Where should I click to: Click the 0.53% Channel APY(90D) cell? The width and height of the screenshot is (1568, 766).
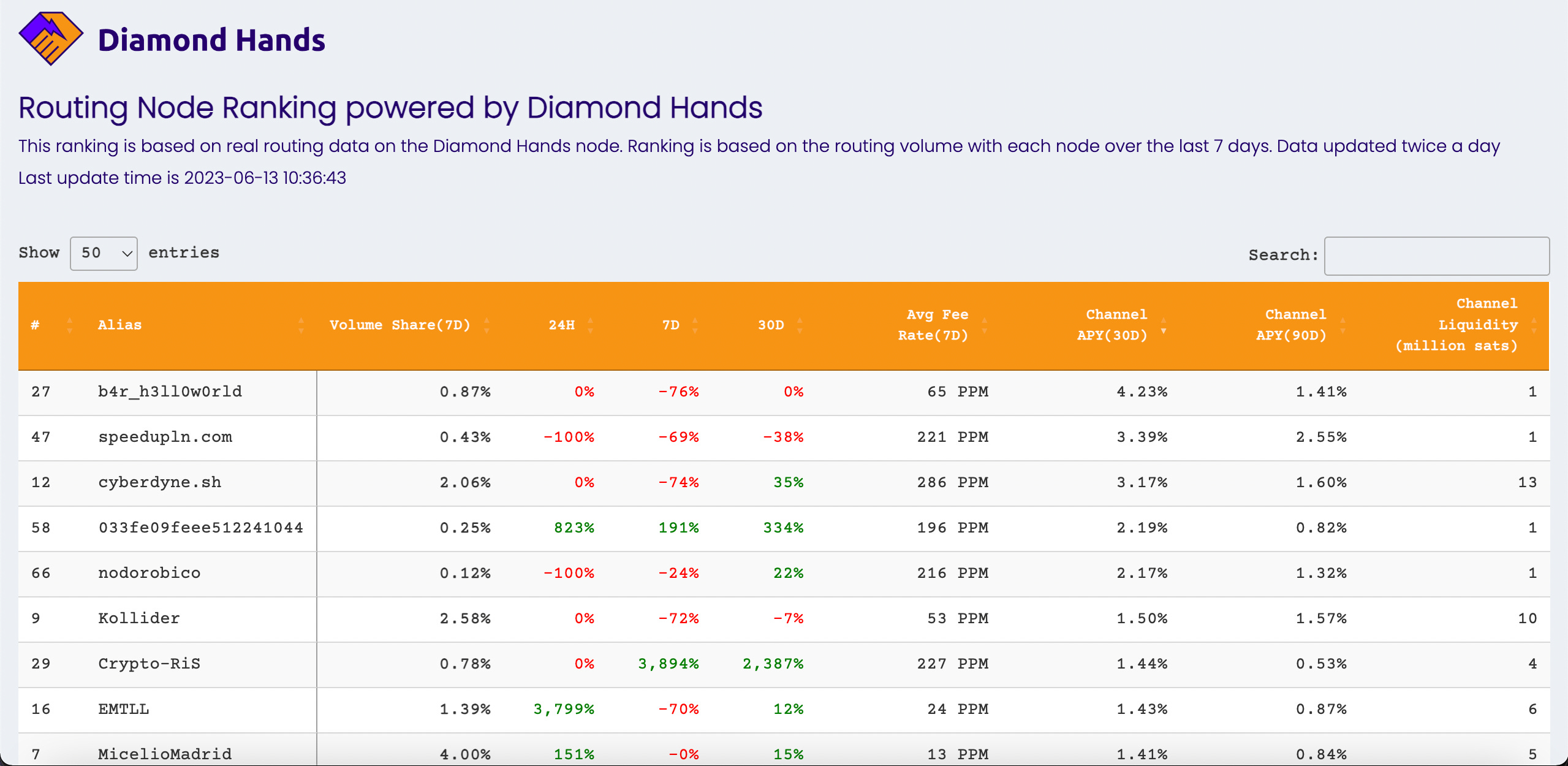coord(1321,664)
